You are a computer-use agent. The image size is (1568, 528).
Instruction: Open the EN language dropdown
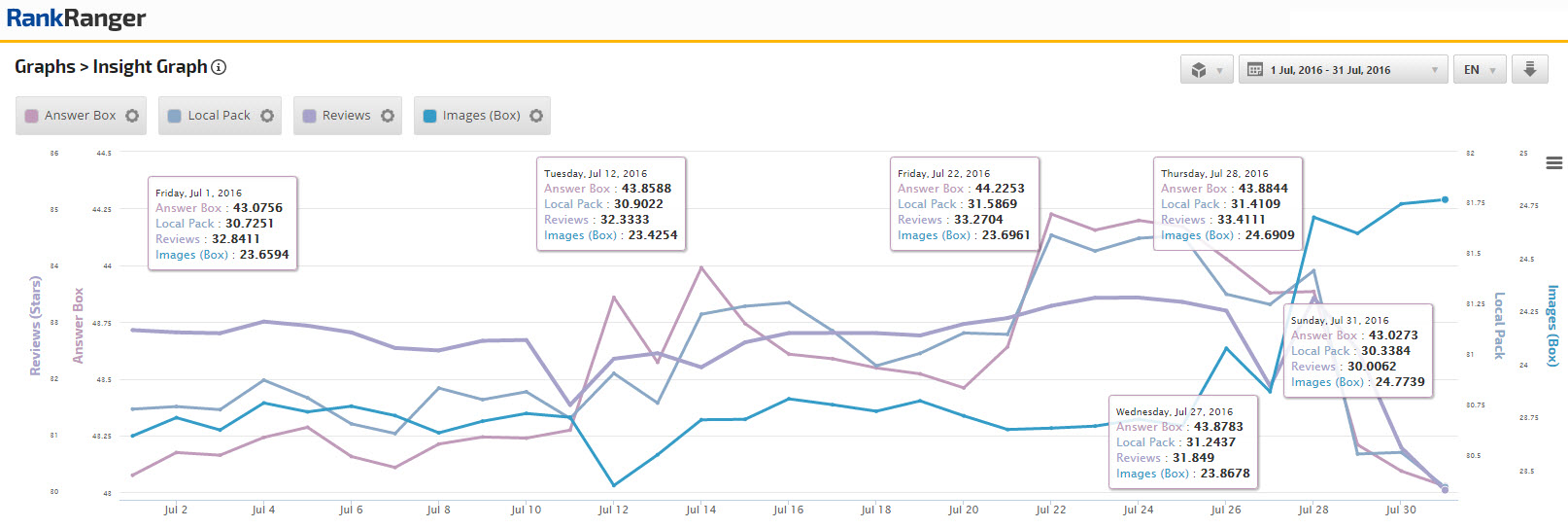(1480, 70)
